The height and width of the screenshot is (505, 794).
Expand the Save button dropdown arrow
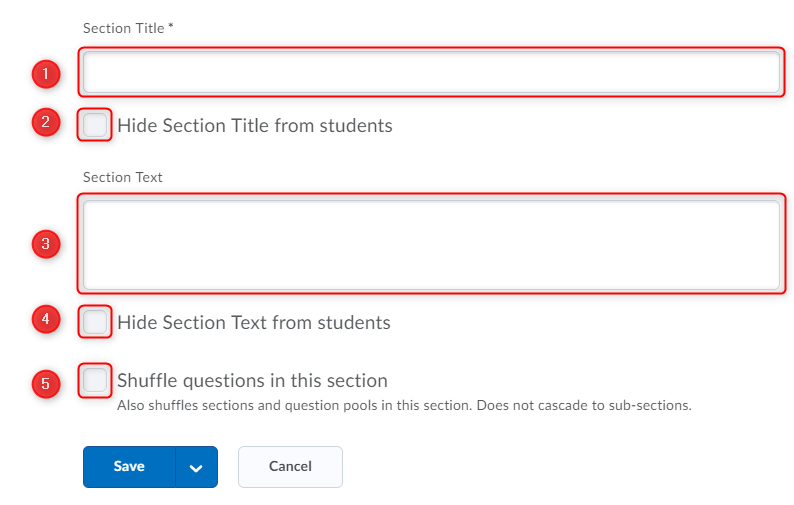[x=196, y=467]
